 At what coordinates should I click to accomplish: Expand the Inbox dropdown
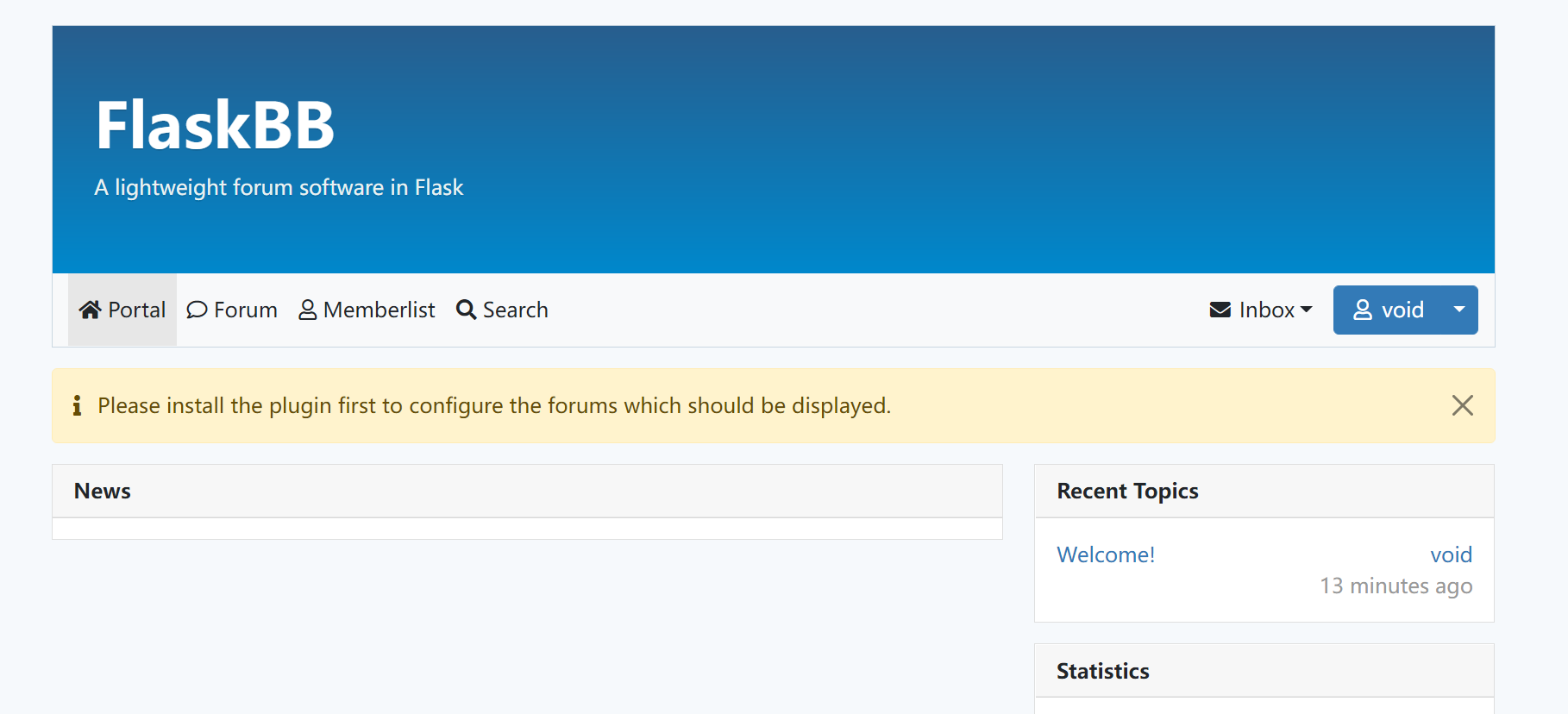click(1261, 310)
